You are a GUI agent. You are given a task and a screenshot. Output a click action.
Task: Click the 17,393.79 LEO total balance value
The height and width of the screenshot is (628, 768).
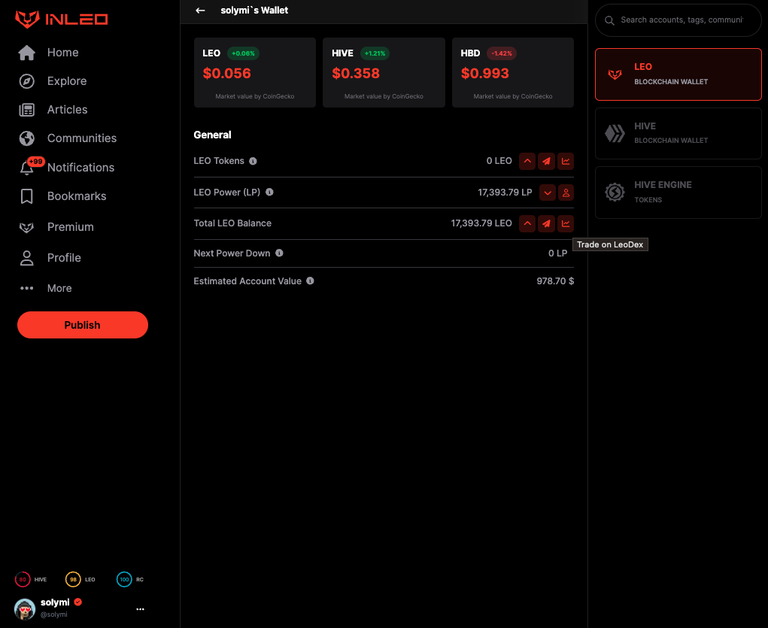click(x=481, y=223)
